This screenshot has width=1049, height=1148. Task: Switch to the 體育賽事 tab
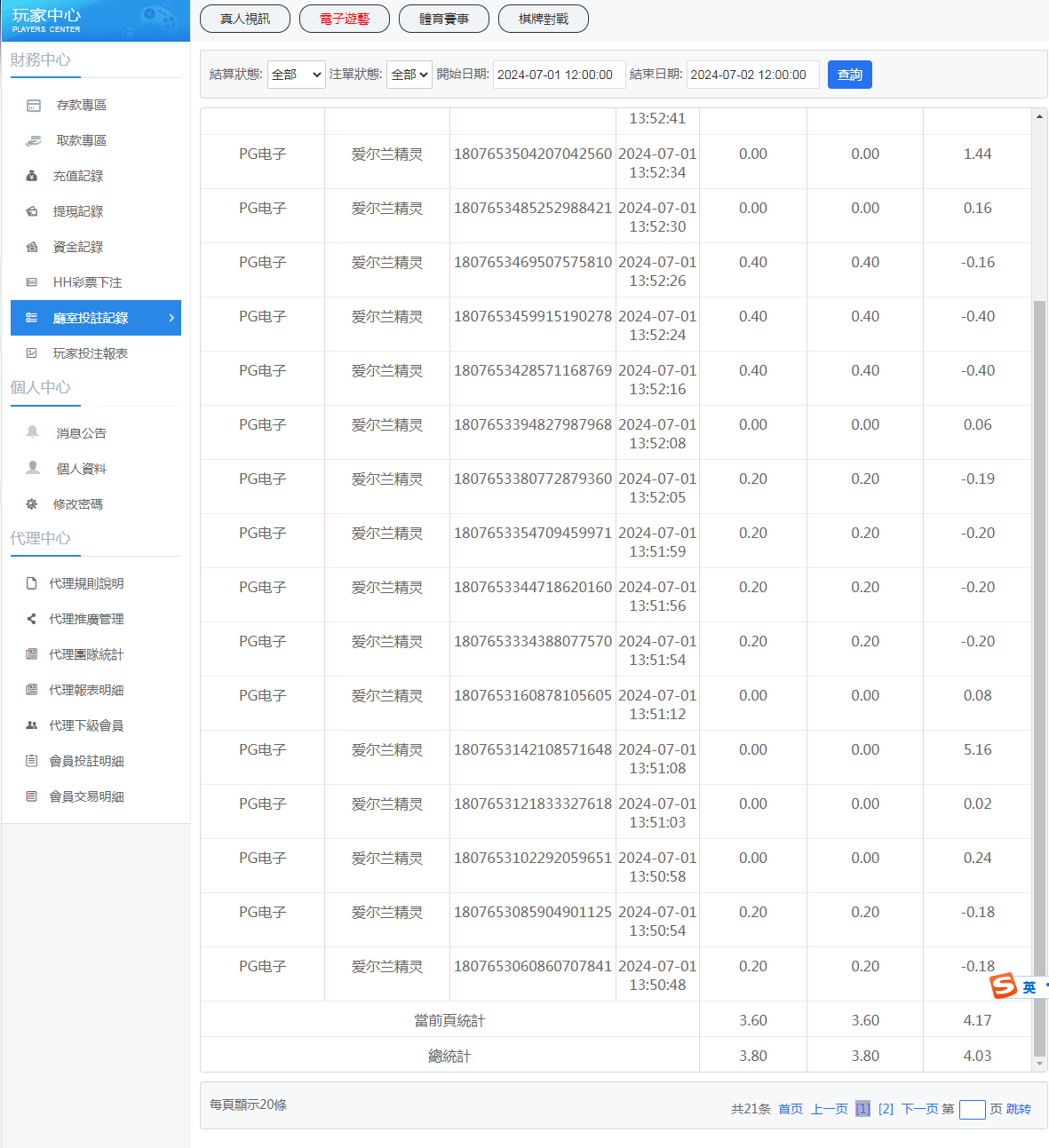click(444, 19)
